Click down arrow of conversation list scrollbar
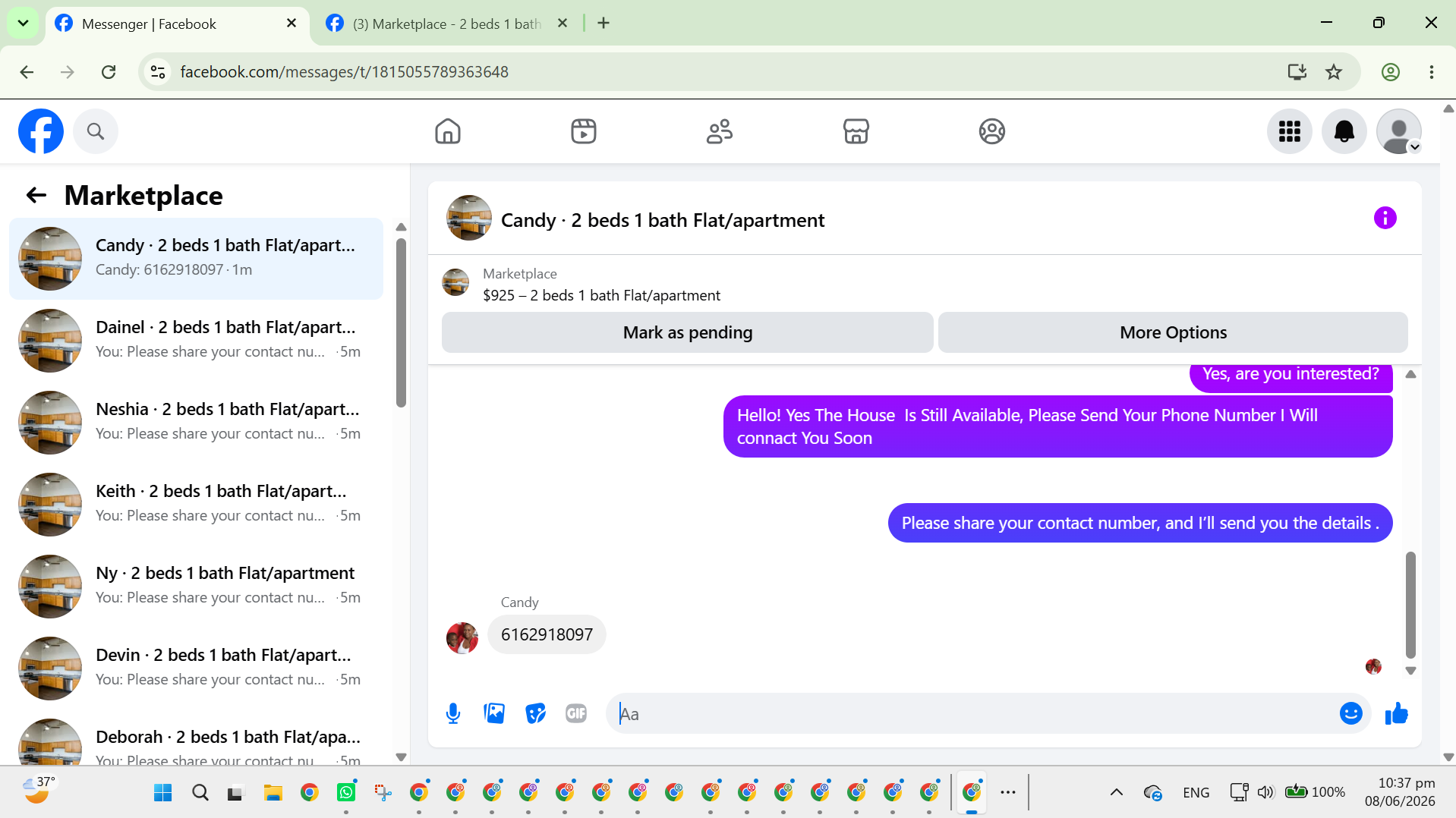Image resolution: width=1456 pixels, height=818 pixels. tap(402, 757)
